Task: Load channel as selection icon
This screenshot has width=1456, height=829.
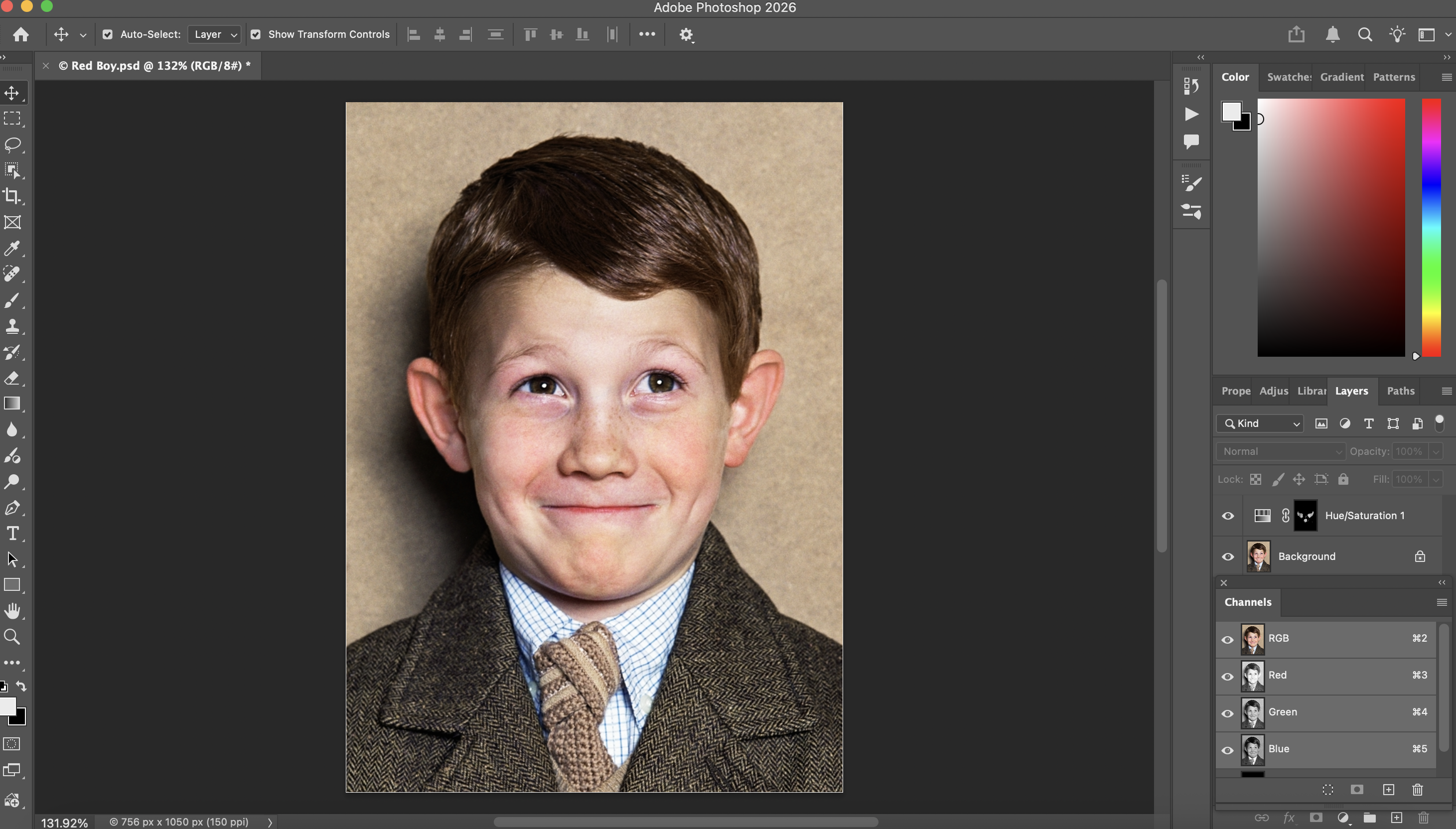Action: (x=1328, y=790)
